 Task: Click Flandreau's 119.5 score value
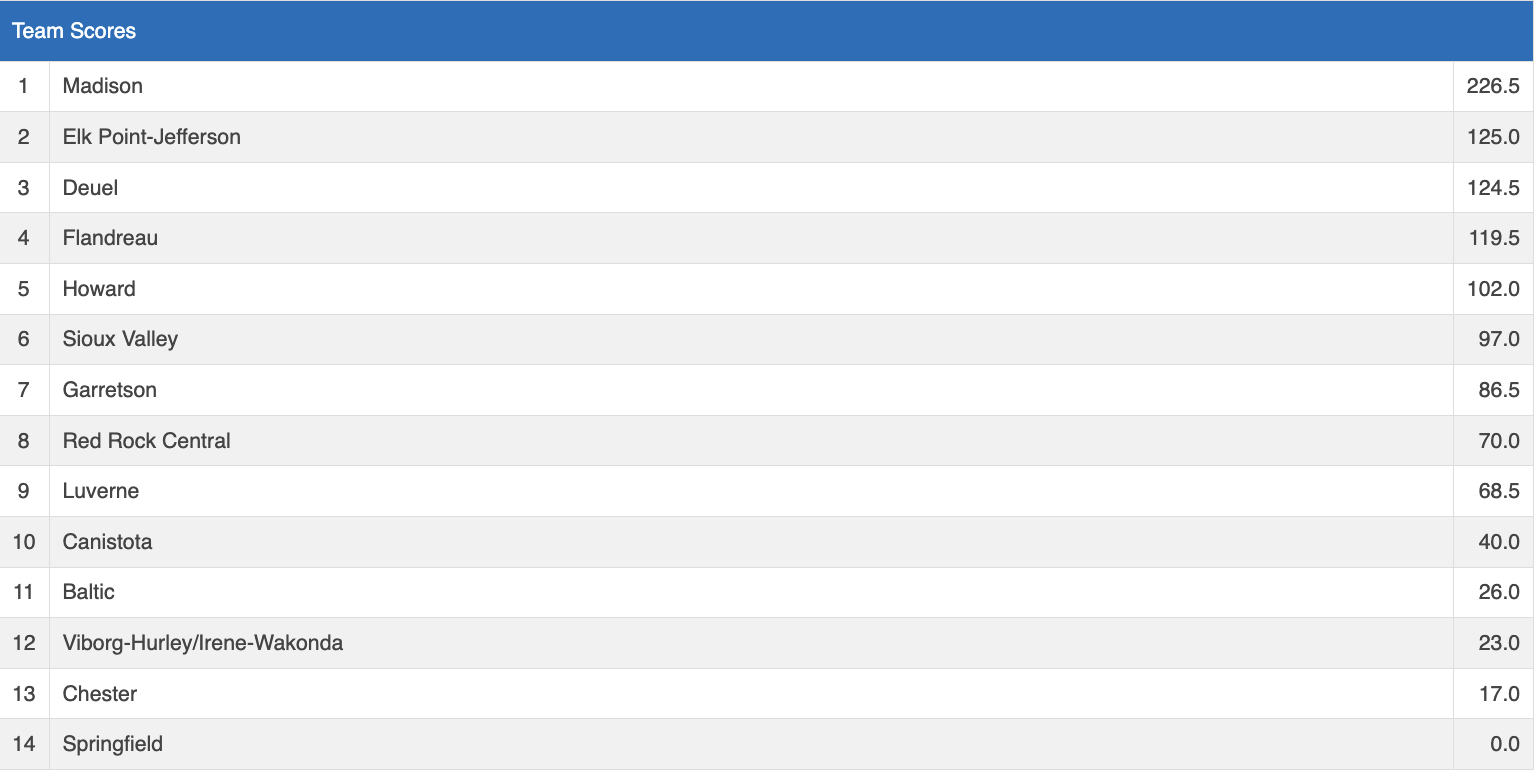pyautogui.click(x=1493, y=238)
